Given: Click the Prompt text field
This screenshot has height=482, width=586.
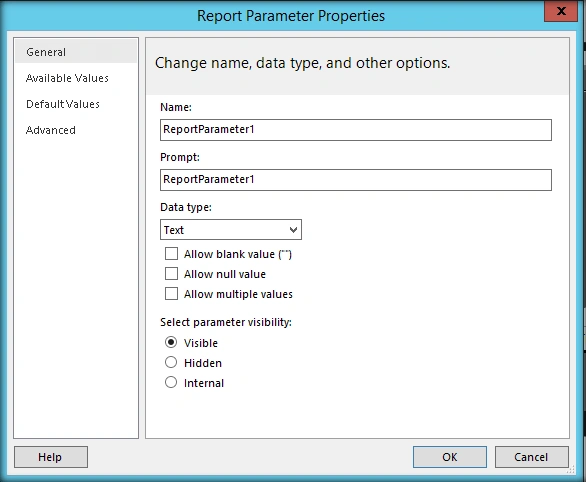Looking at the screenshot, I should click(x=356, y=180).
